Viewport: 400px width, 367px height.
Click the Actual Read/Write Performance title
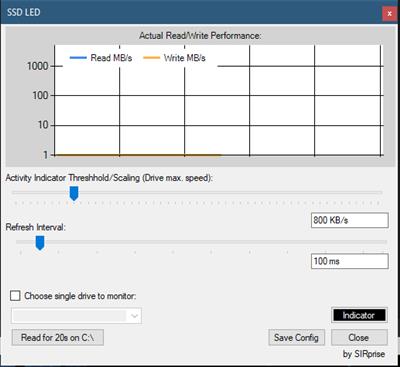(x=200, y=36)
